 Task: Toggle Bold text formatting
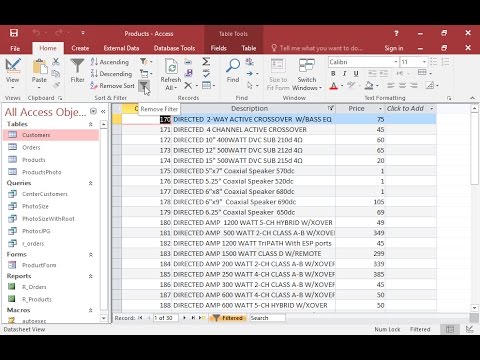pyautogui.click(x=333, y=74)
